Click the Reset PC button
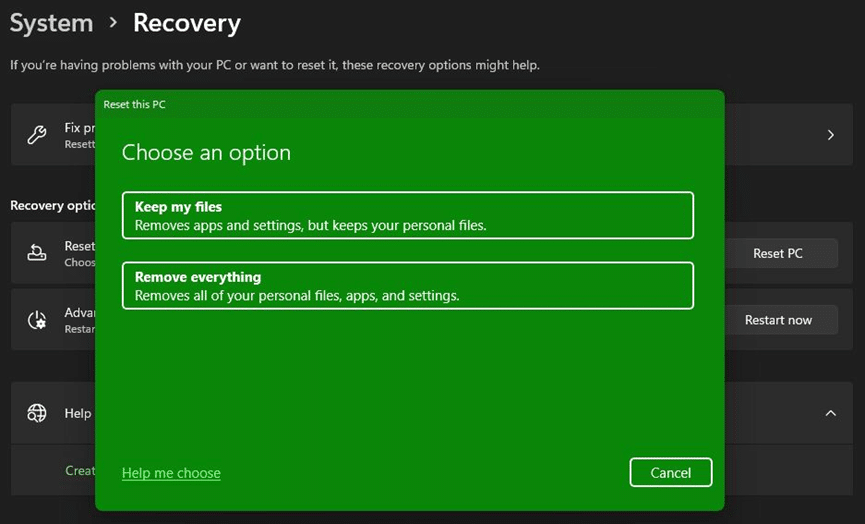 [x=777, y=253]
